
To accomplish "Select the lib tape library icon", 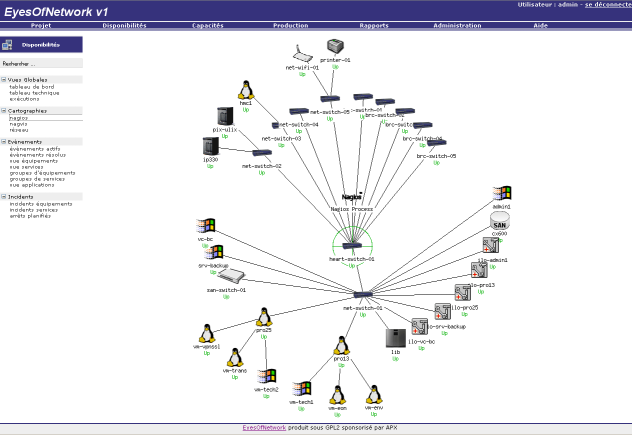I will [x=396, y=338].
